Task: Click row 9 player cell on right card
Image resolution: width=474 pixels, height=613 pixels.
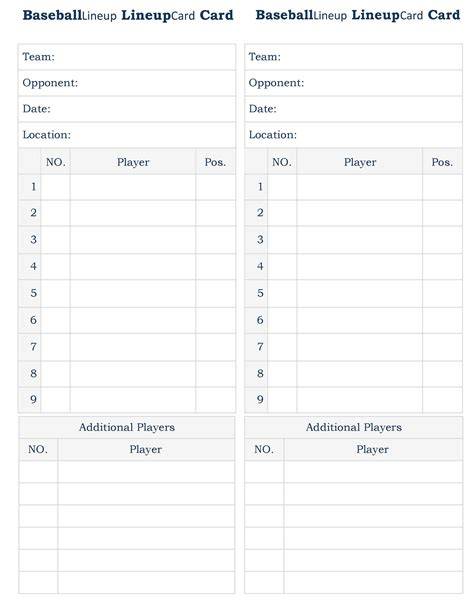Action: tap(359, 400)
